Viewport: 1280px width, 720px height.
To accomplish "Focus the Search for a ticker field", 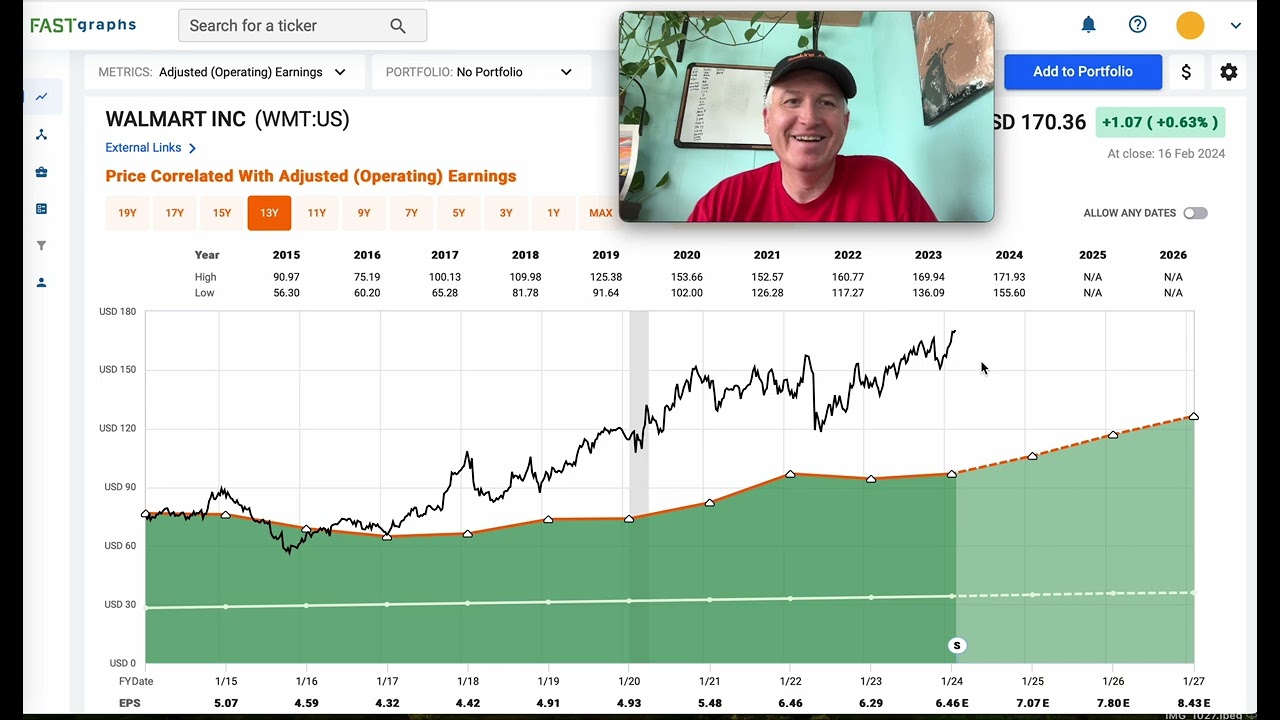I will coord(302,26).
